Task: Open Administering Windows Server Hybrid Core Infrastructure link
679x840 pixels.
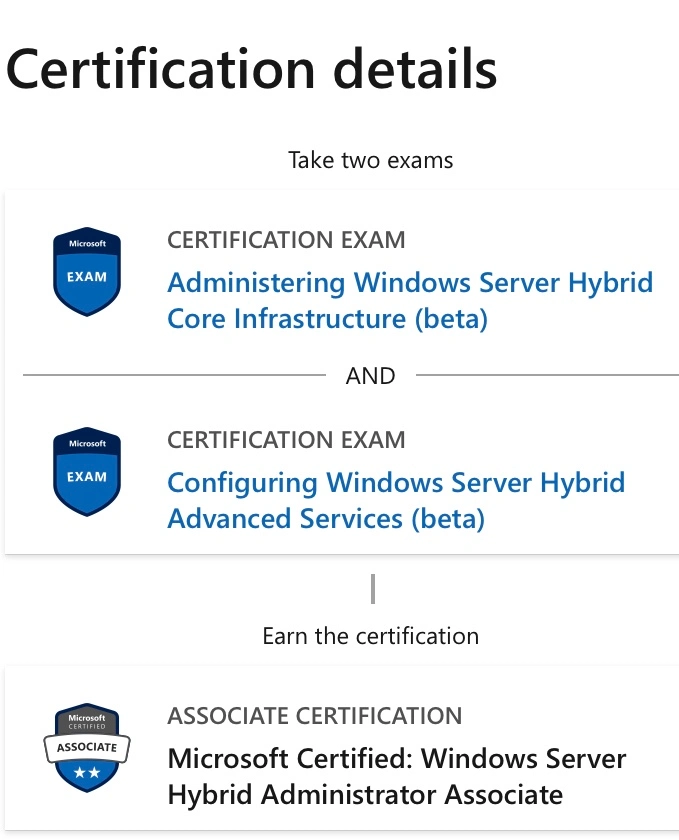Action: (x=410, y=301)
